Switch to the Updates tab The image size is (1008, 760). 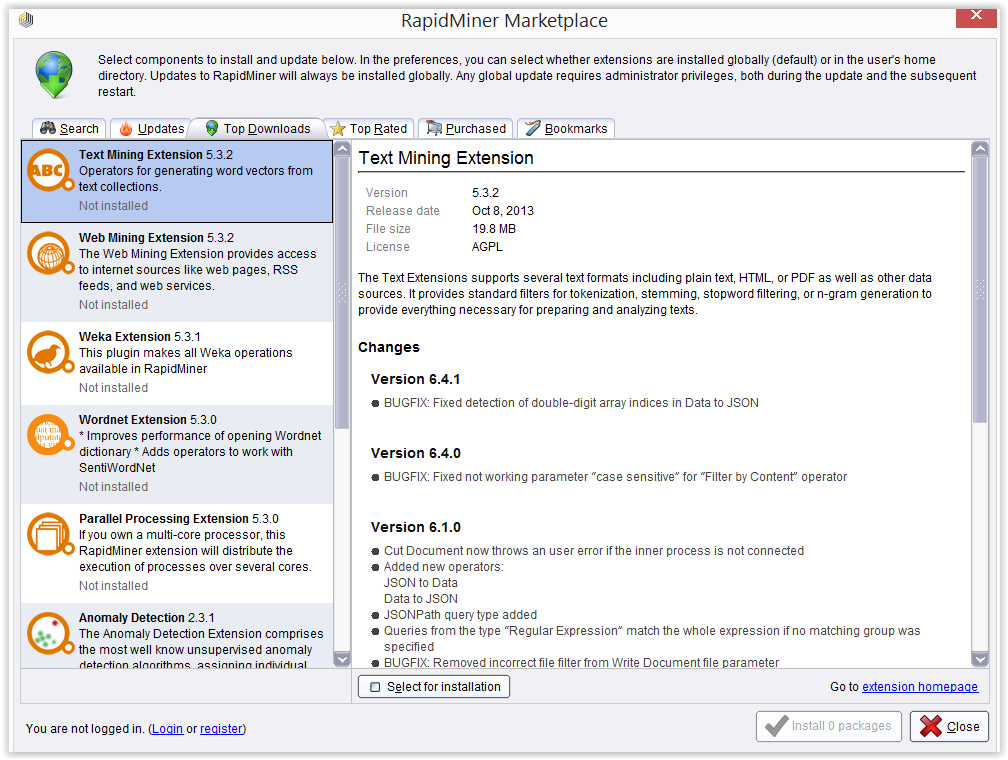point(152,129)
